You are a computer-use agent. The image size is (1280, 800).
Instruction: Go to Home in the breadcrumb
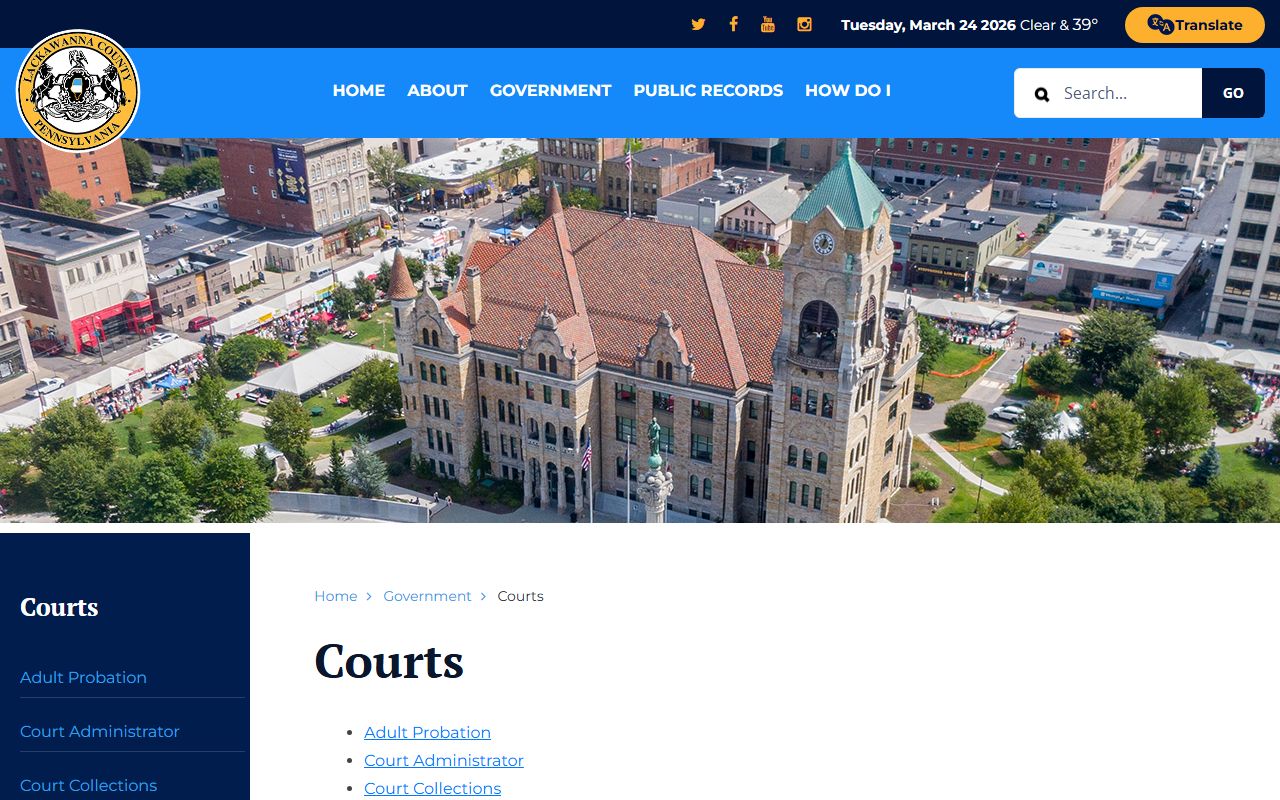pyautogui.click(x=335, y=596)
